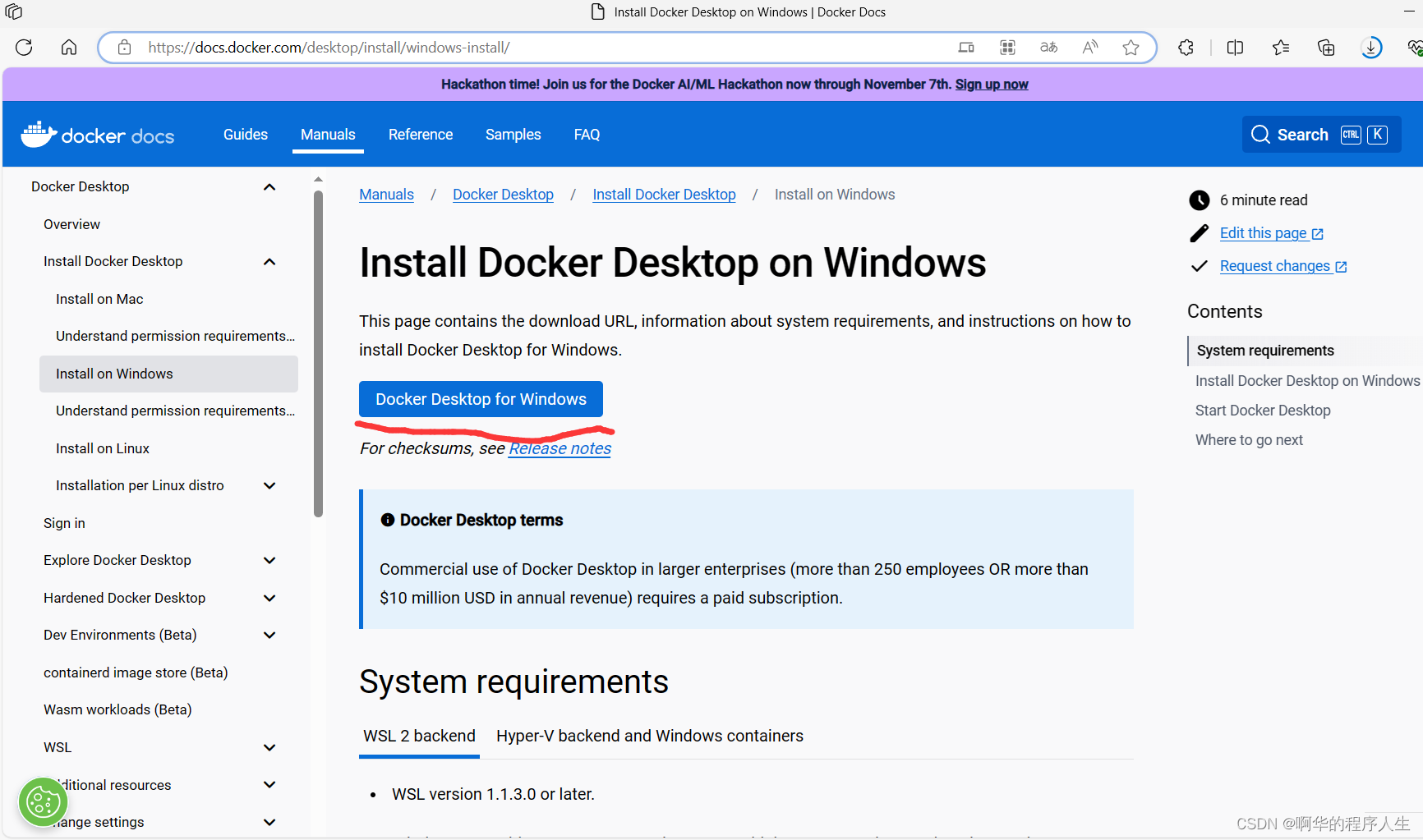1423x840 pixels.
Task: Open the Search box button
Action: (1321, 135)
